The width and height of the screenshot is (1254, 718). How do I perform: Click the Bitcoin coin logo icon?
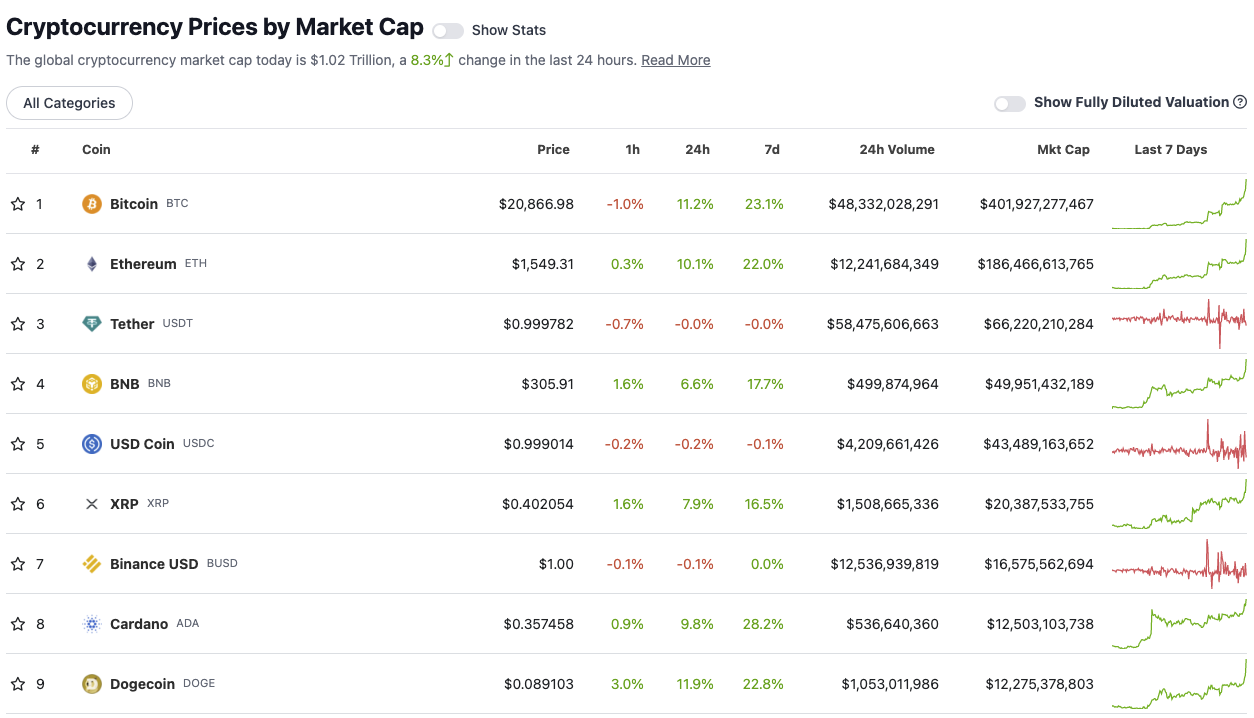(x=92, y=204)
